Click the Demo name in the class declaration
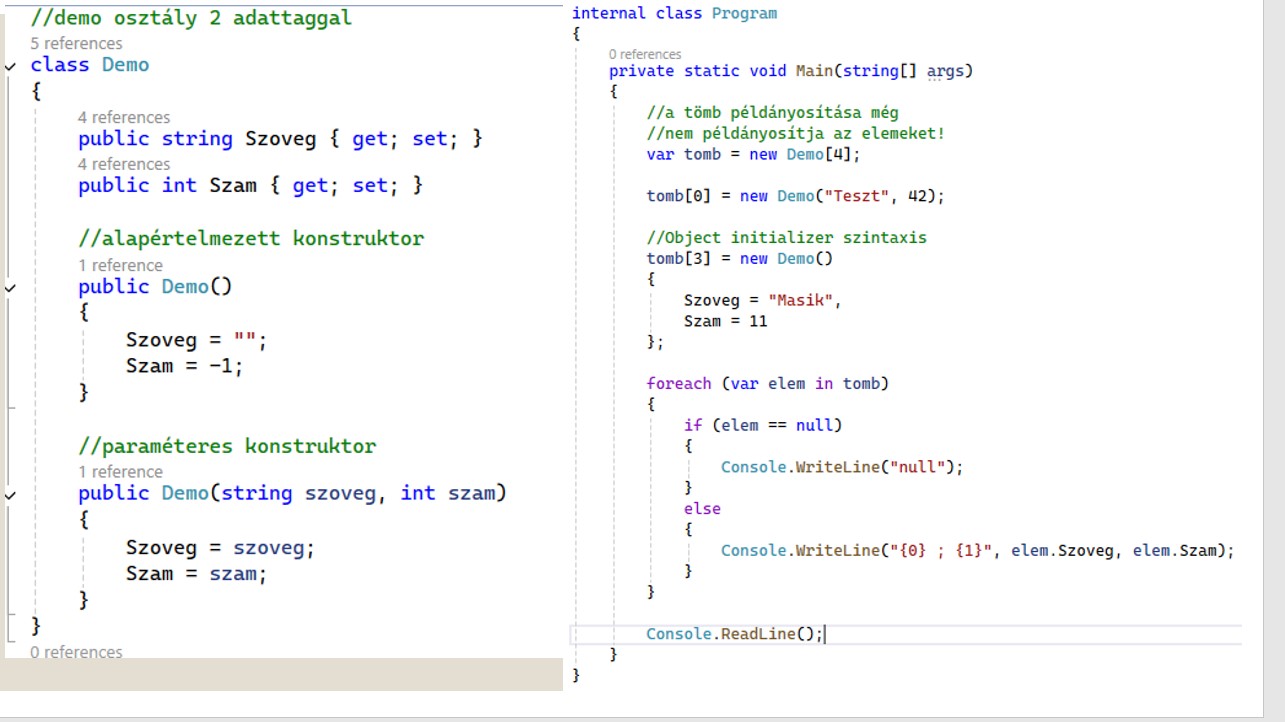 point(125,65)
